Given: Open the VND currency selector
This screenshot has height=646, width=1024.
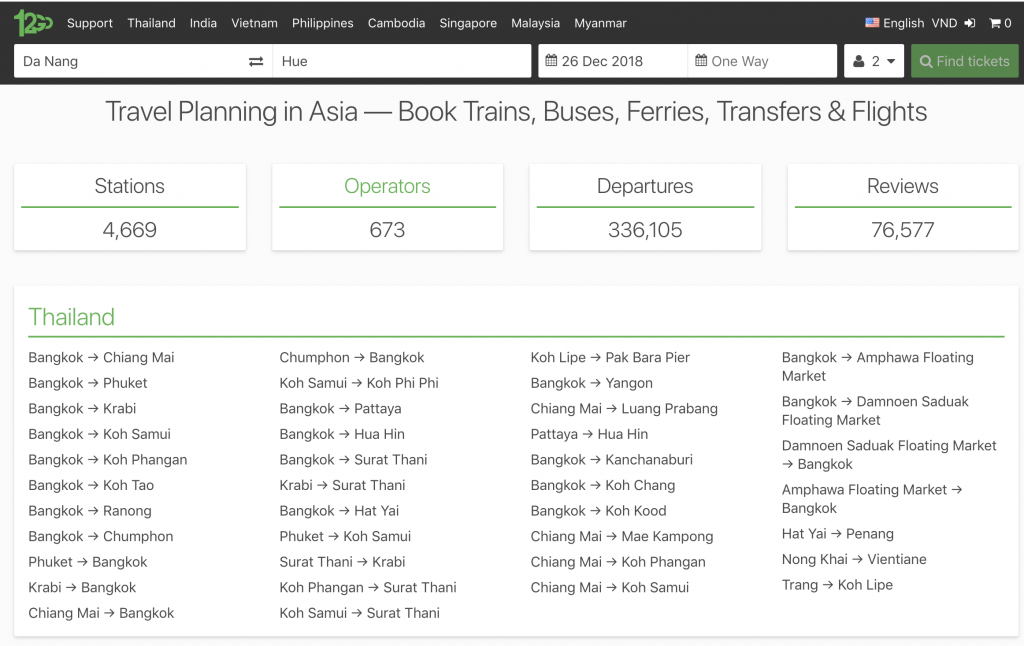Looking at the screenshot, I should [944, 23].
